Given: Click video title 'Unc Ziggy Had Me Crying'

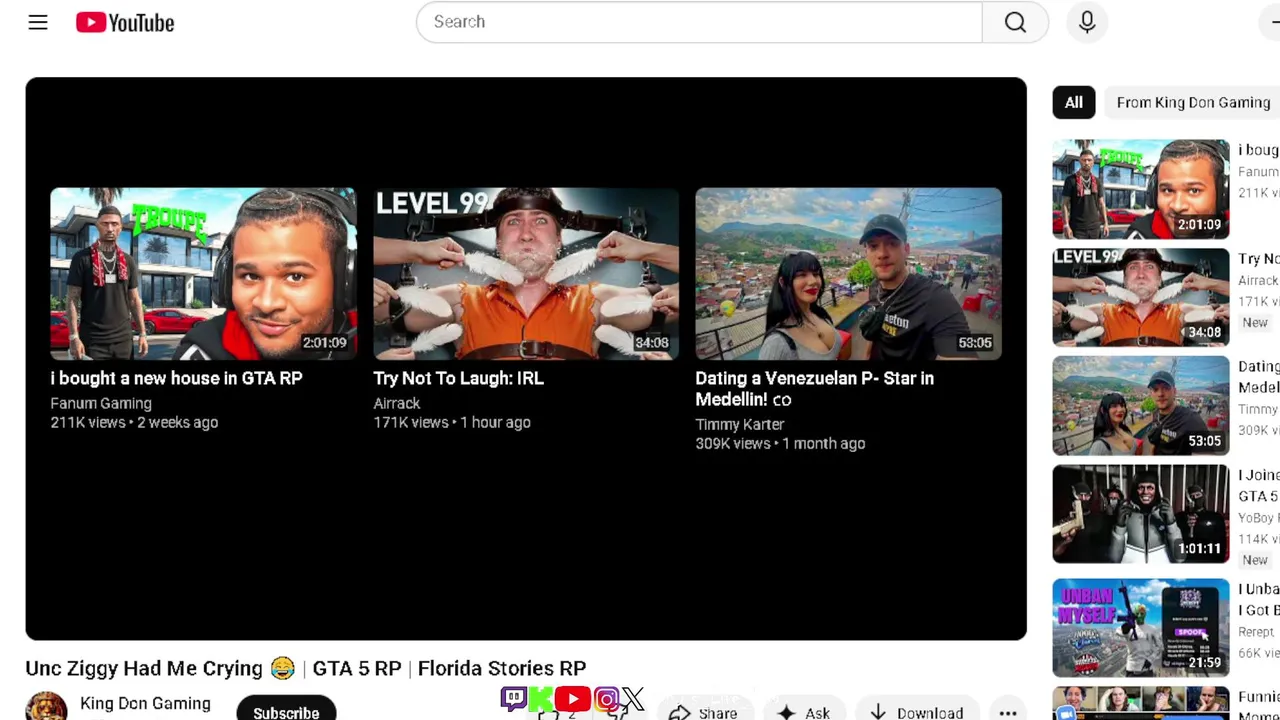Looking at the screenshot, I should 306,668.
